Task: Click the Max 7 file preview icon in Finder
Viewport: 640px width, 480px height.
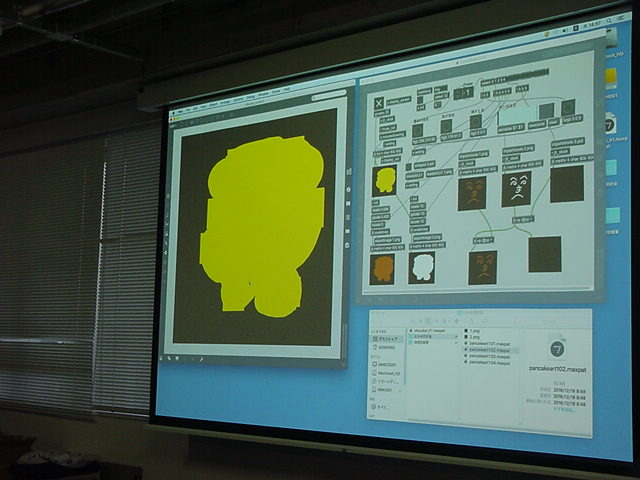Action: (557, 349)
